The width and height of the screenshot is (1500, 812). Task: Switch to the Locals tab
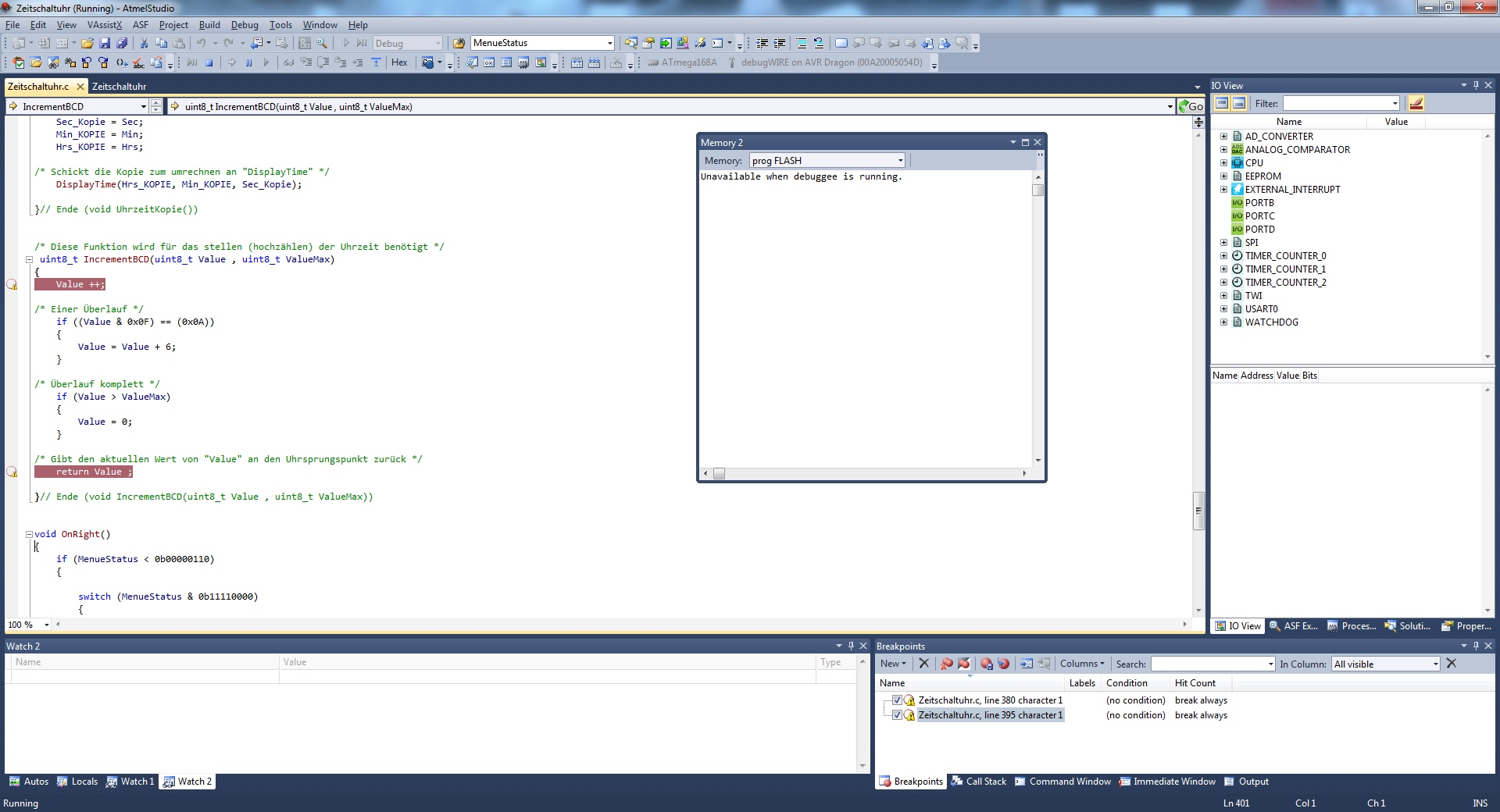[x=77, y=782]
